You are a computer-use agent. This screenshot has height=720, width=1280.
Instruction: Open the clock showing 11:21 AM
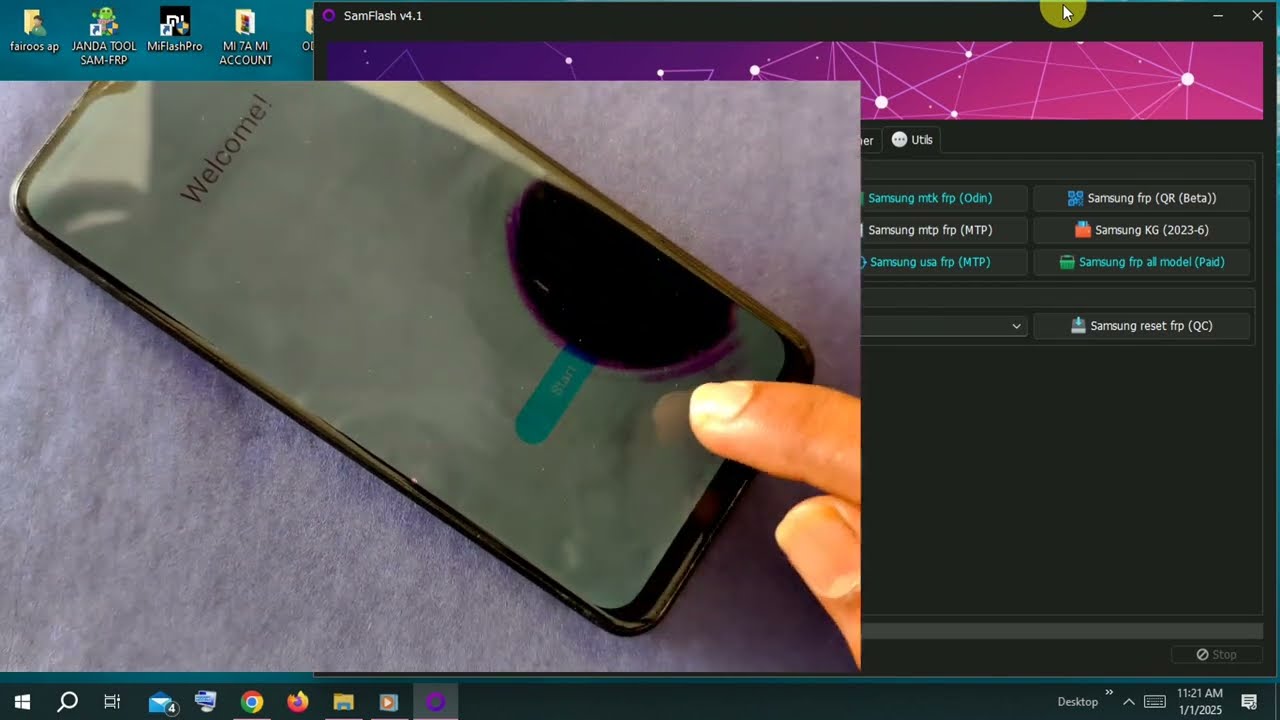click(x=1200, y=702)
